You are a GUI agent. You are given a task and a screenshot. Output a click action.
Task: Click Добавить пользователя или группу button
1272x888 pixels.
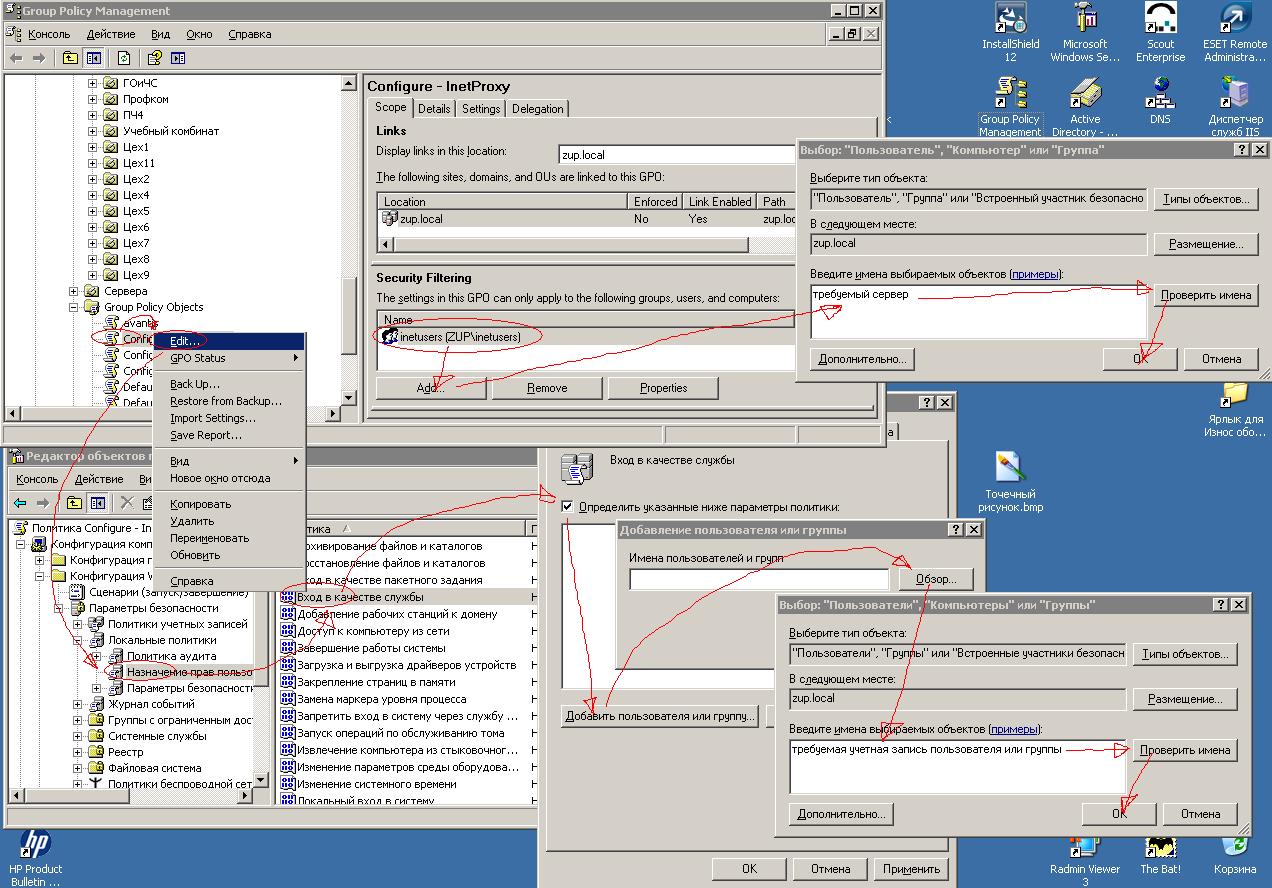(660, 716)
